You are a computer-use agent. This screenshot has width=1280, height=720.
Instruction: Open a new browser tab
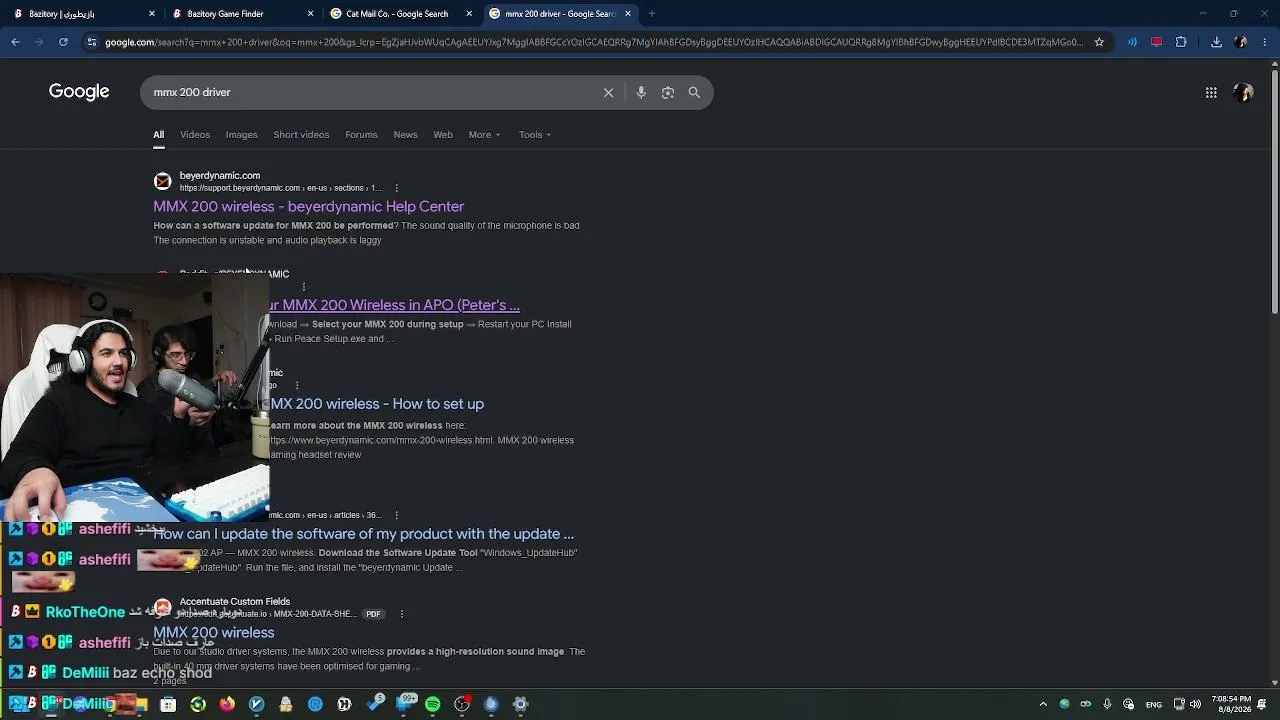651,14
